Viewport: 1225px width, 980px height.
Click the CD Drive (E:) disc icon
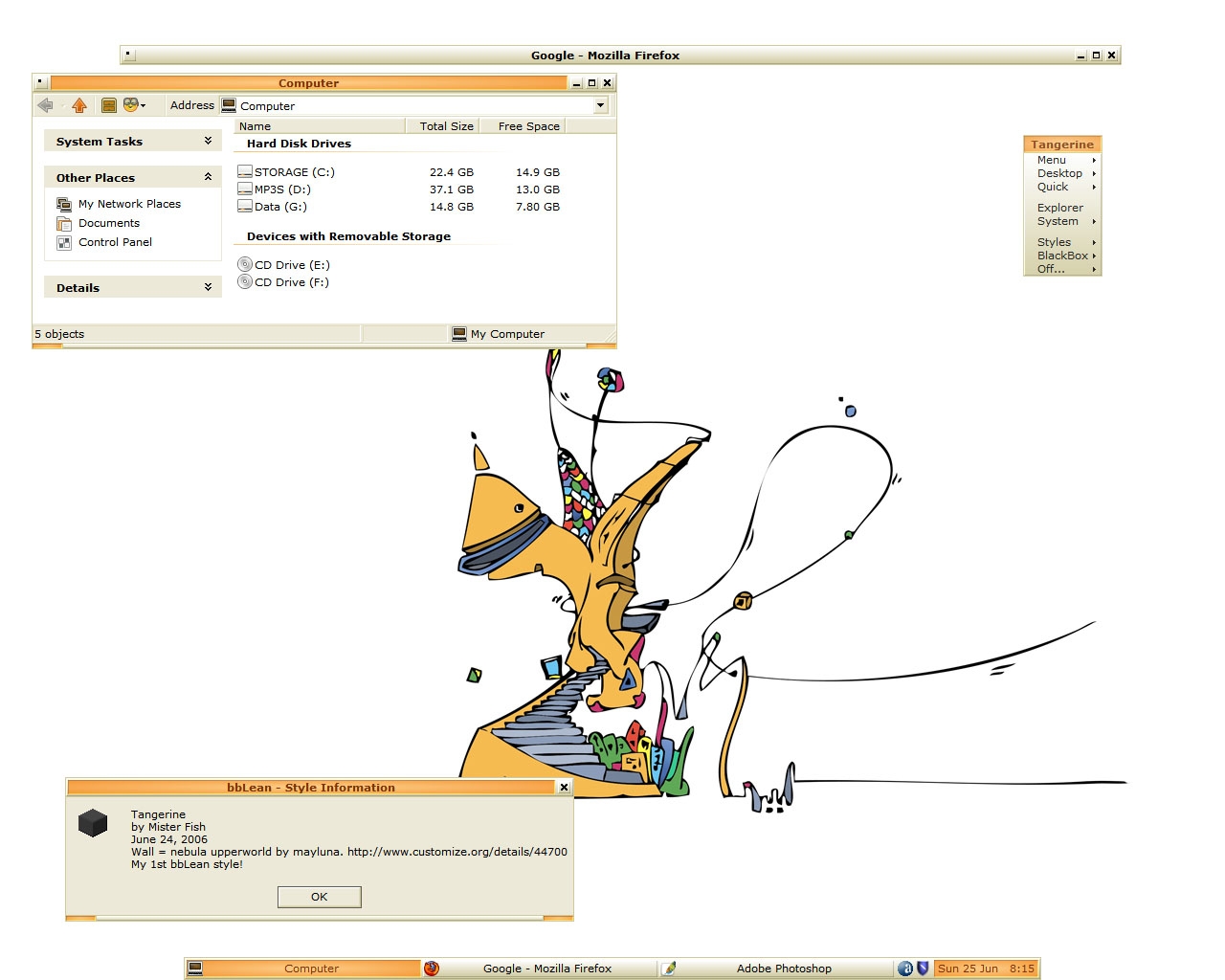pos(245,265)
